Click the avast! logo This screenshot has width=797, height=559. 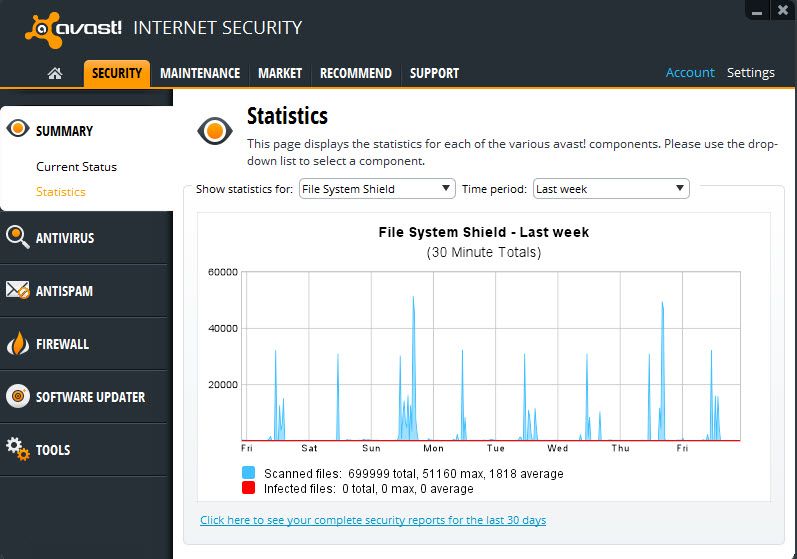[73, 29]
